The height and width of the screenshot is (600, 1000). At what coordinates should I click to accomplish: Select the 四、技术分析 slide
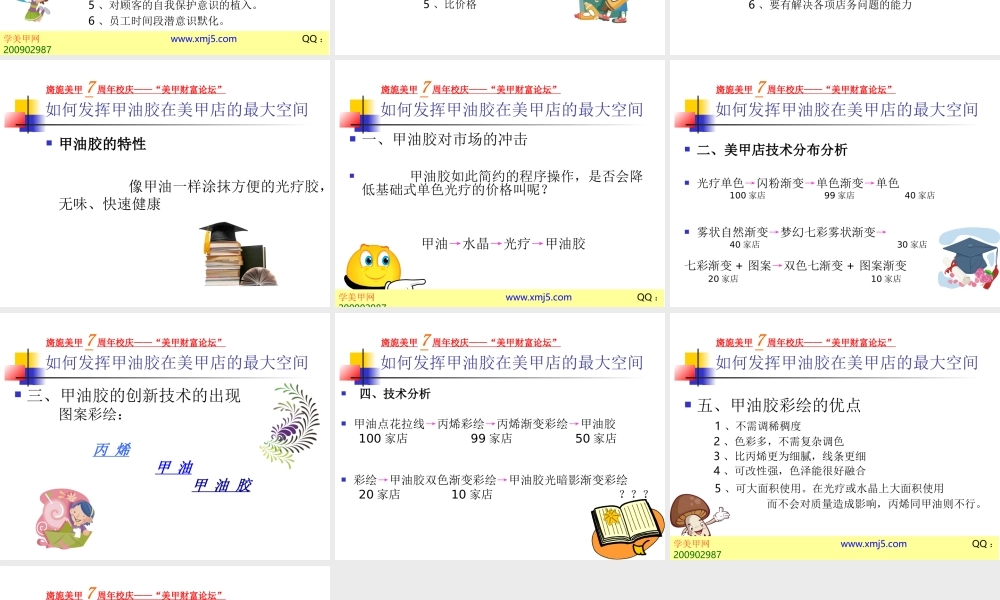500,435
